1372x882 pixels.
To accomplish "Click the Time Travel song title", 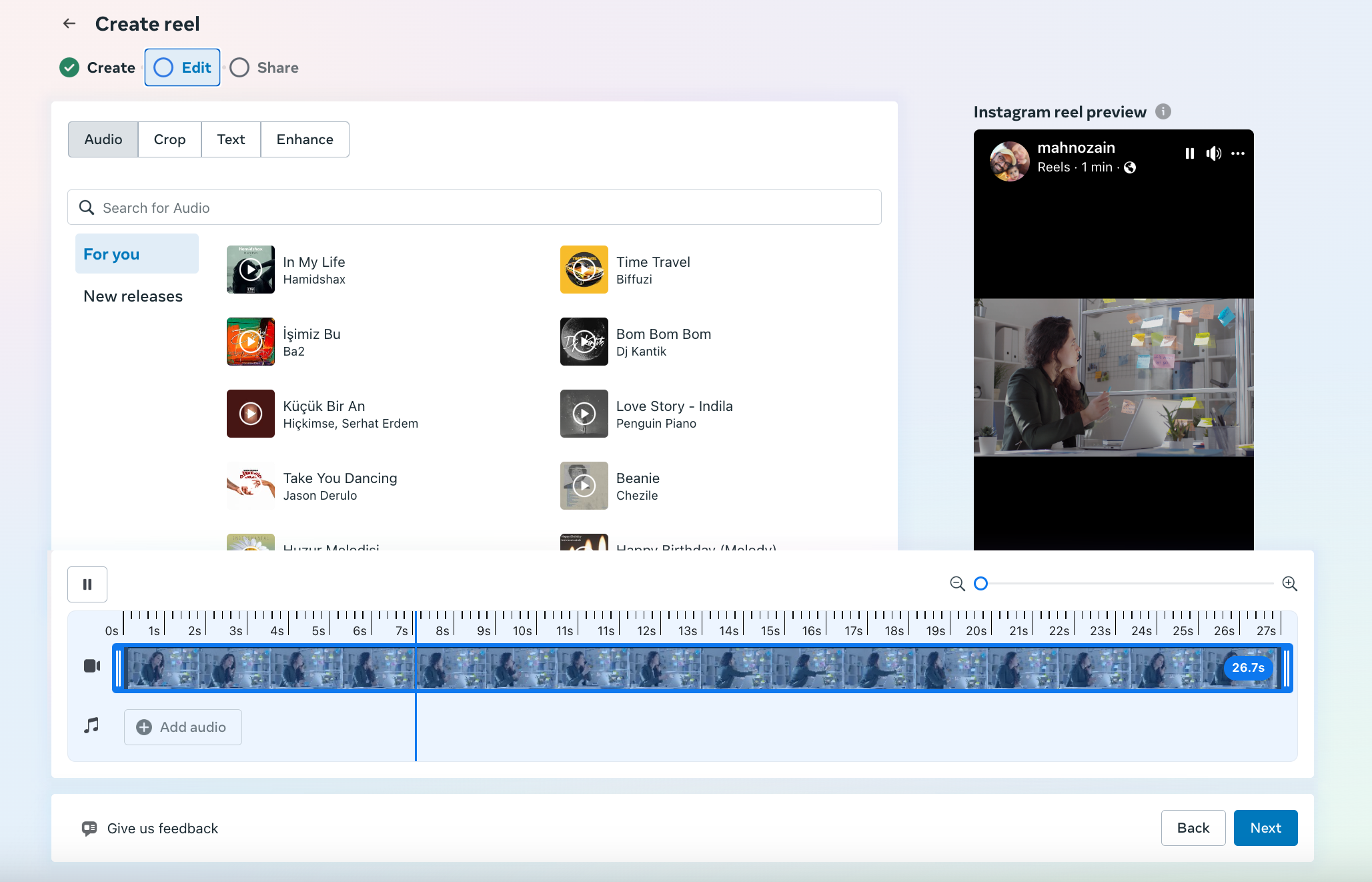I will 653,262.
